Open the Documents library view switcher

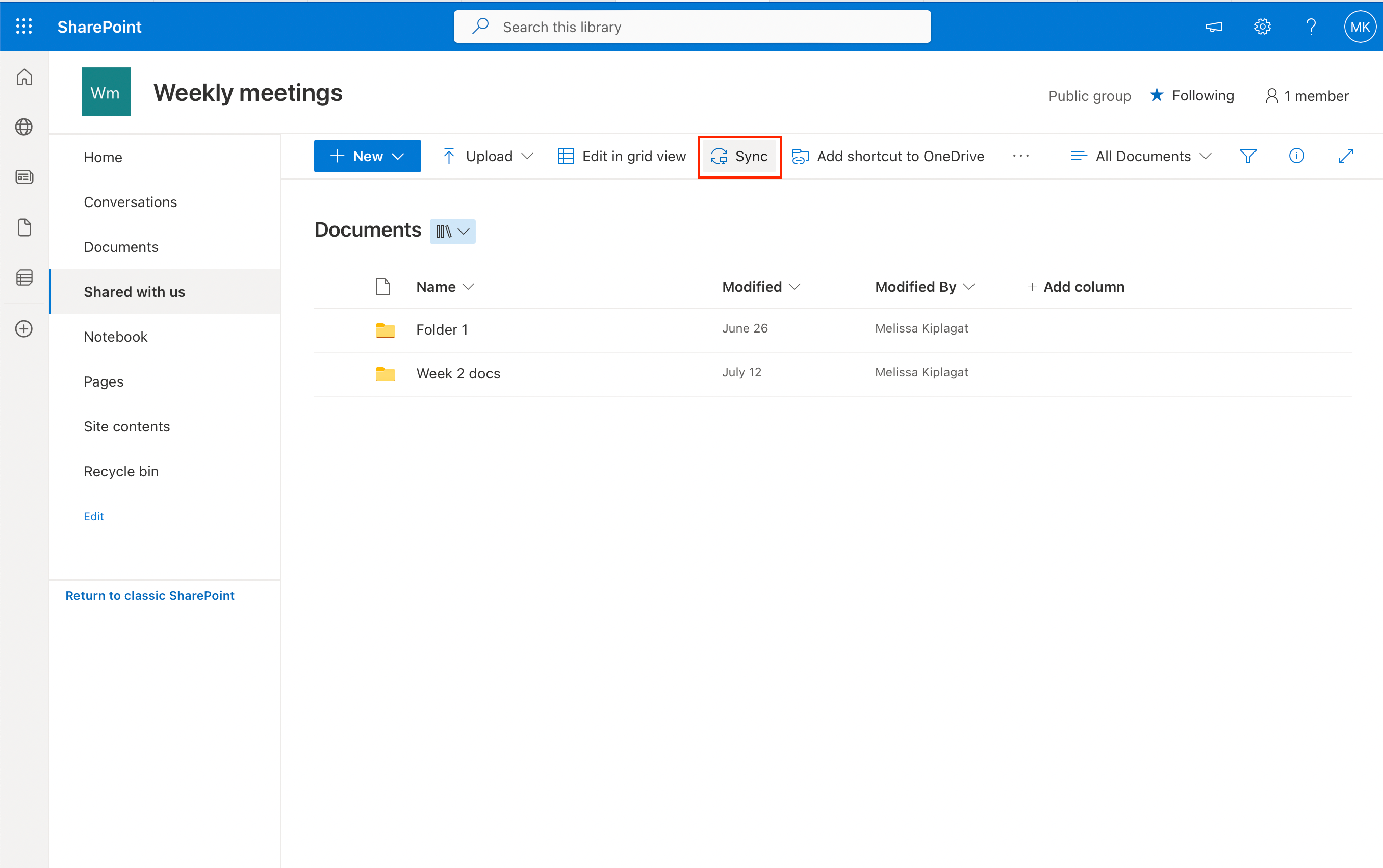[x=452, y=230]
